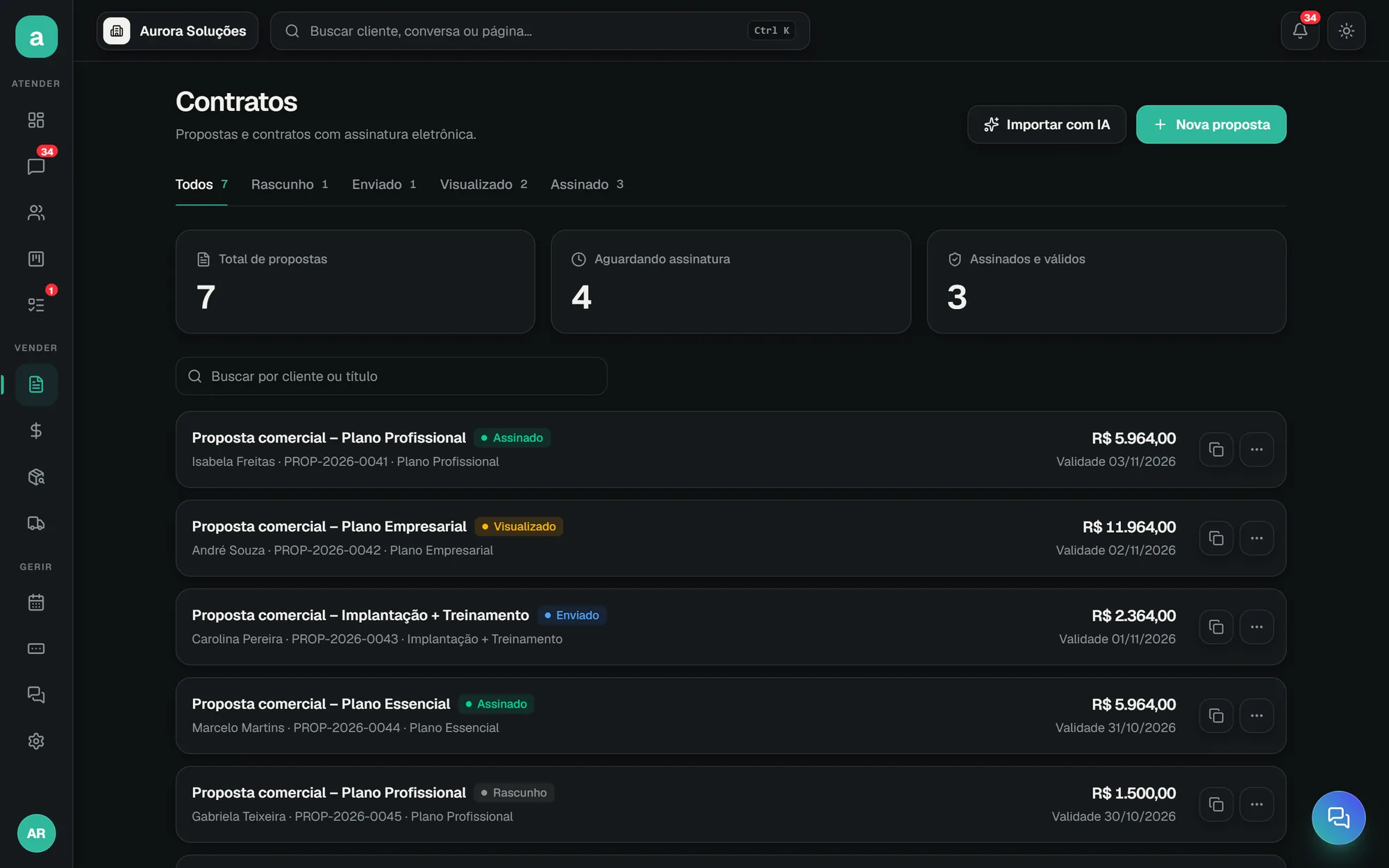Screen dimensions: 1389x868
Task: Select the Todos tab
Action: click(201, 184)
